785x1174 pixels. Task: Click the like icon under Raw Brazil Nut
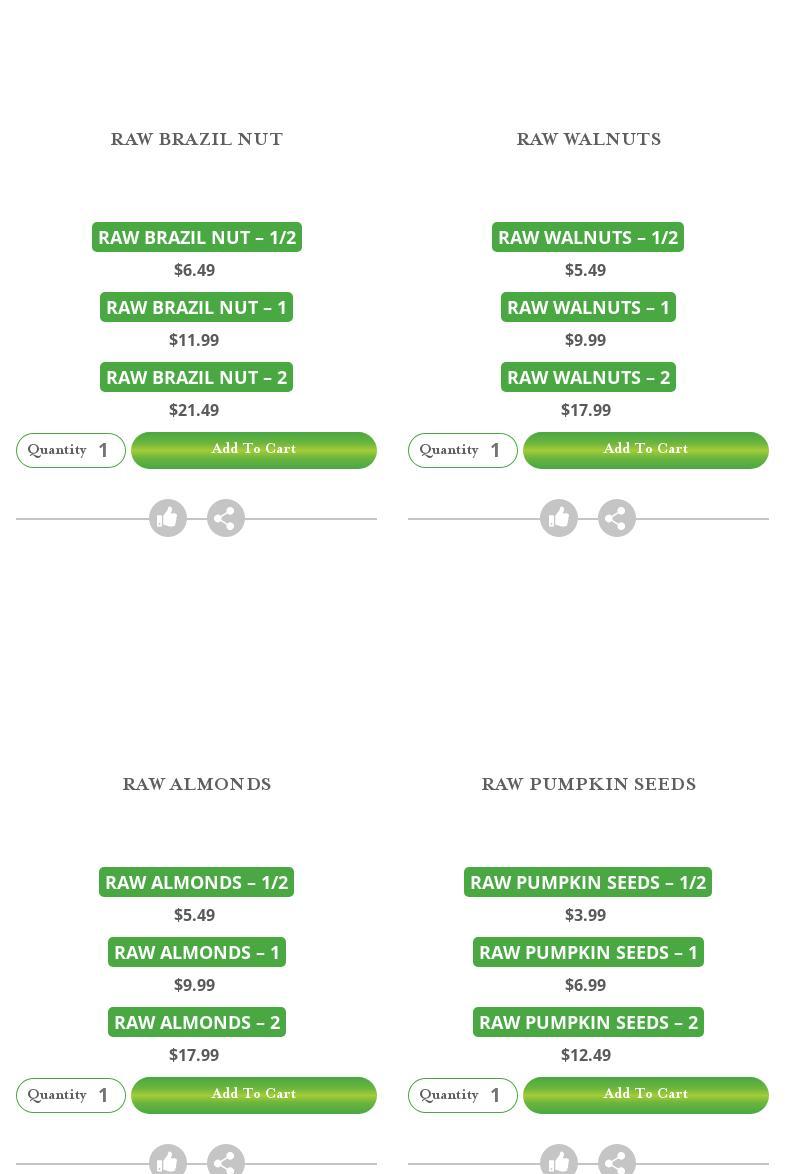(x=168, y=518)
